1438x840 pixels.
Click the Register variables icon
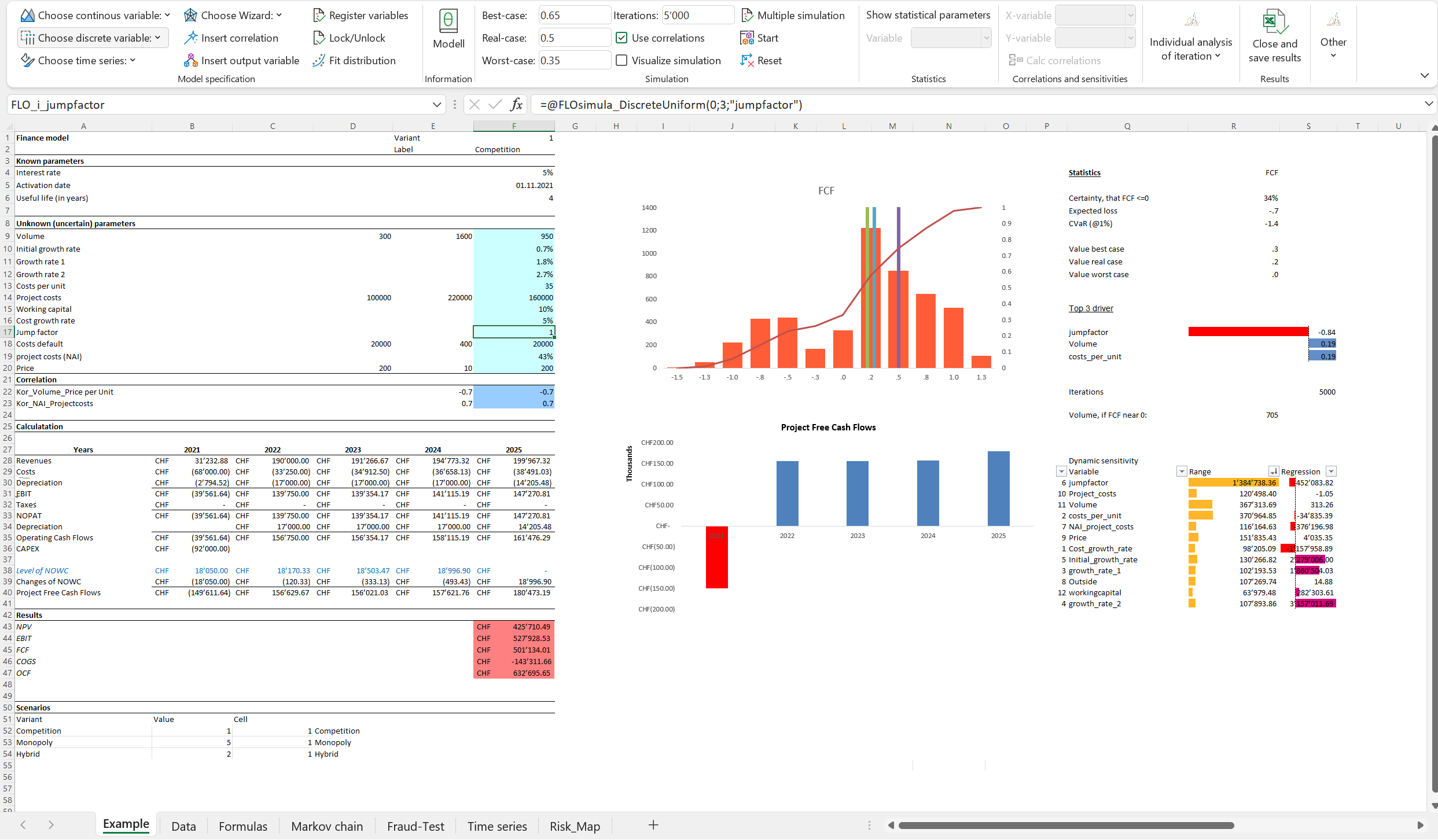coord(319,16)
